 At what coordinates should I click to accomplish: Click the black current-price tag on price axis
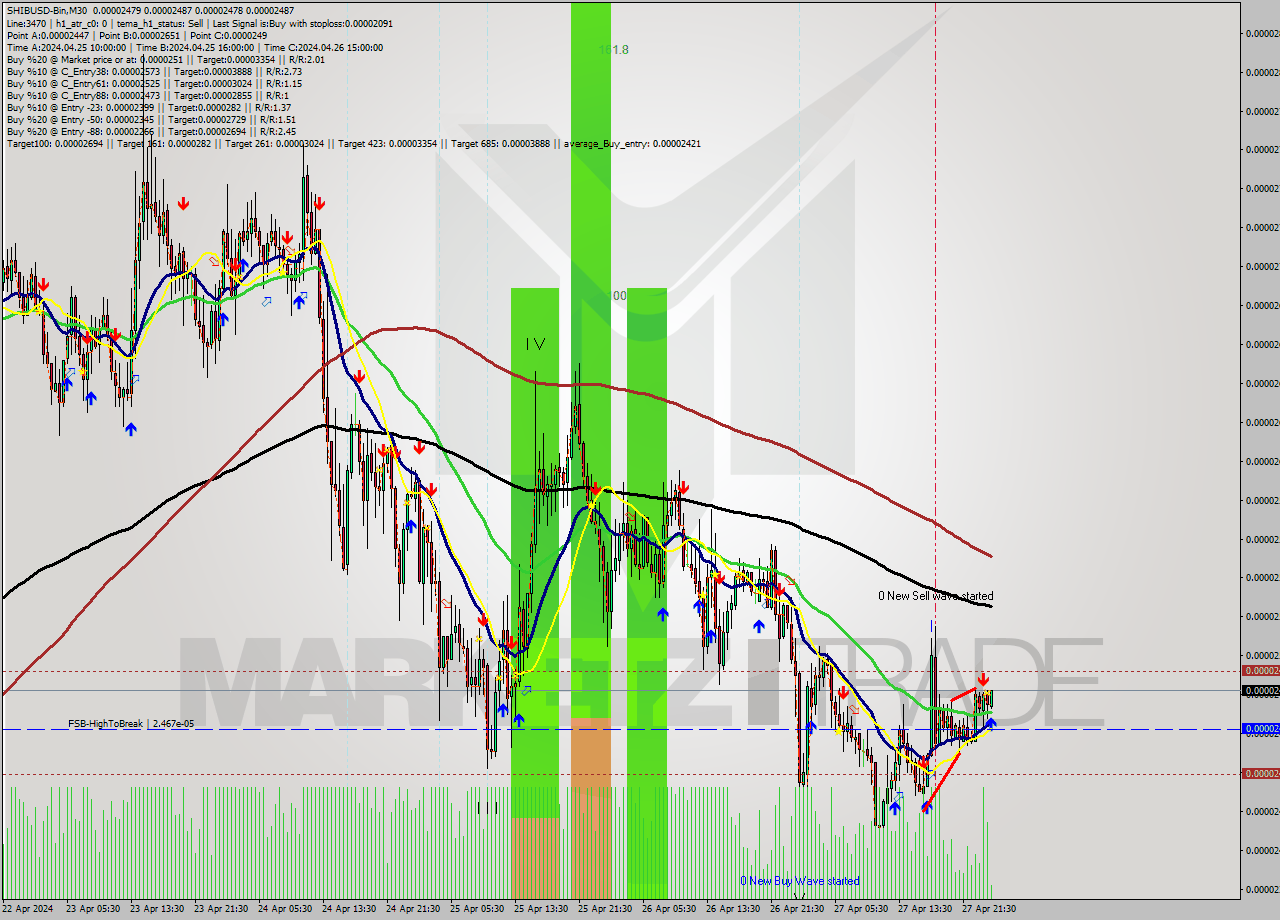[1260, 691]
